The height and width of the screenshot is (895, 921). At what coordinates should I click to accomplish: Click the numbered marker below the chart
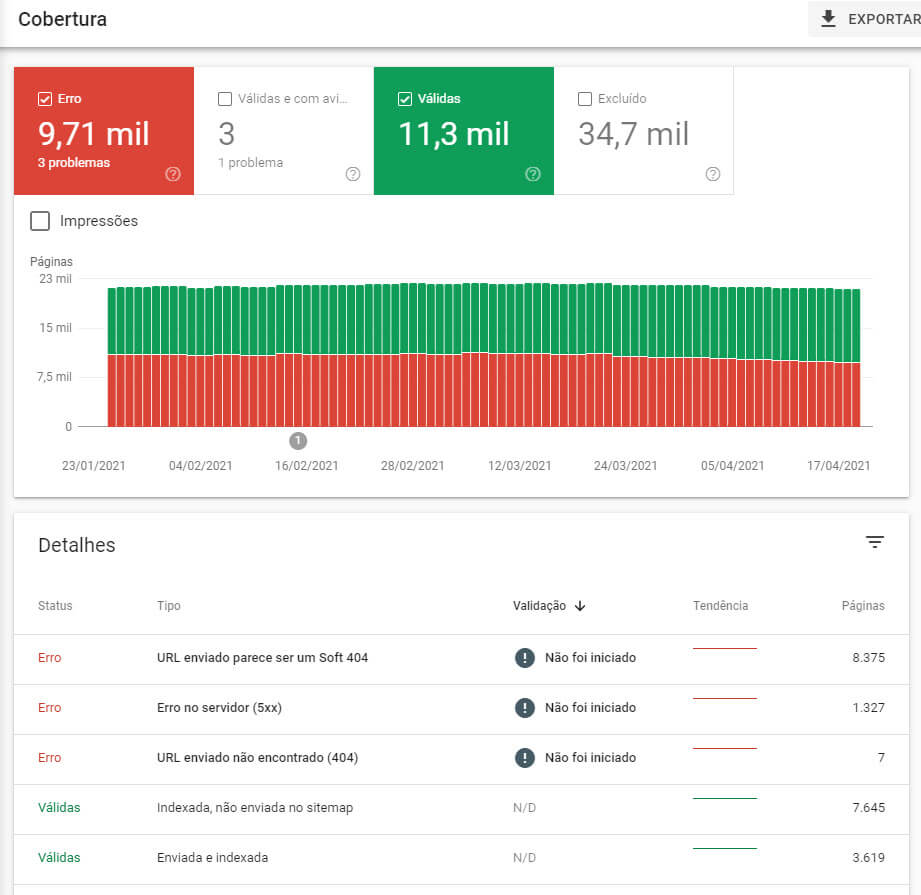297,441
